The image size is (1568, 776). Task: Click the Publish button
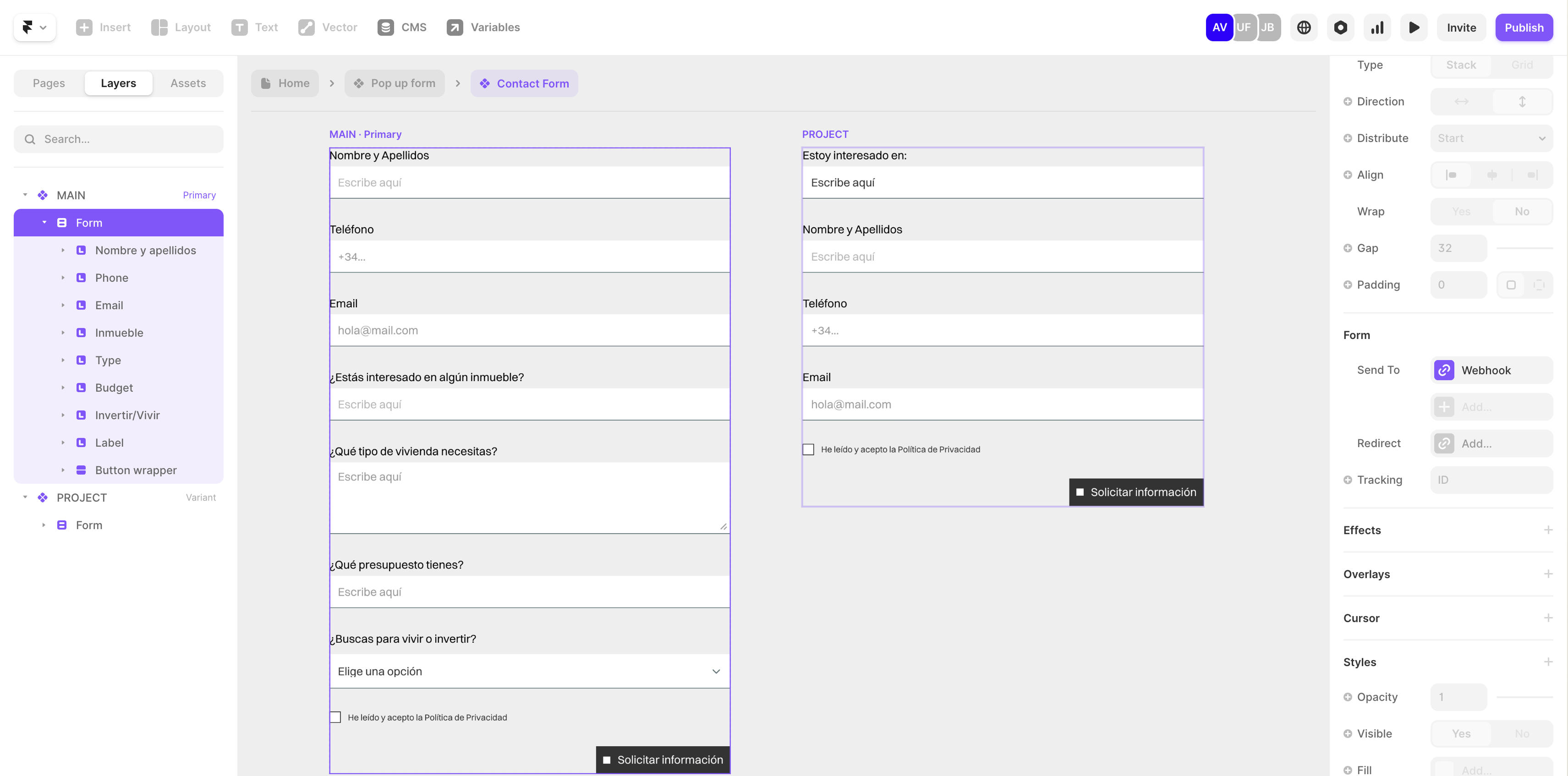[1524, 27]
